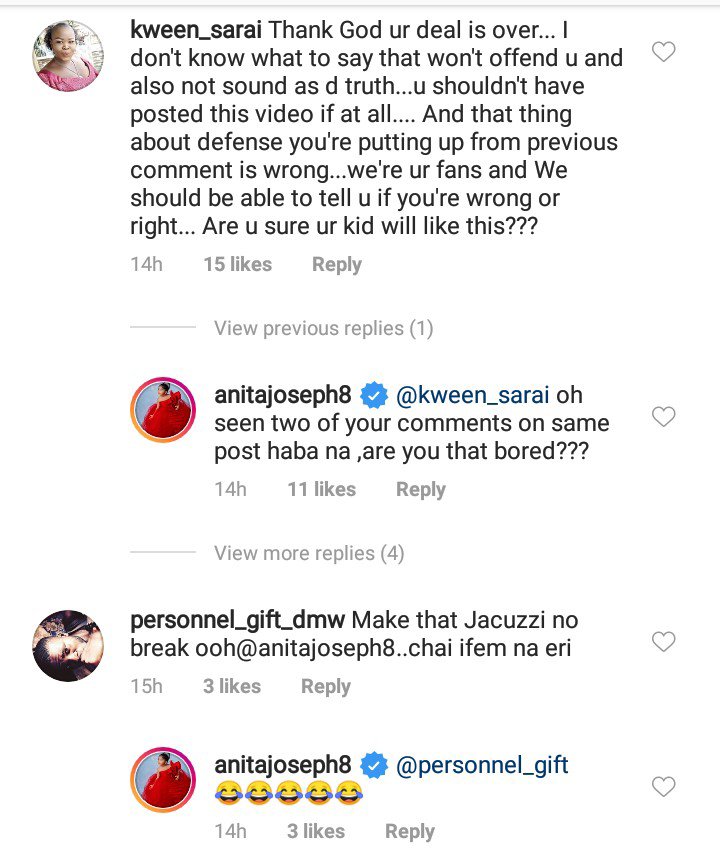
Task: Expand View previous replies (1)
Action: click(x=323, y=328)
